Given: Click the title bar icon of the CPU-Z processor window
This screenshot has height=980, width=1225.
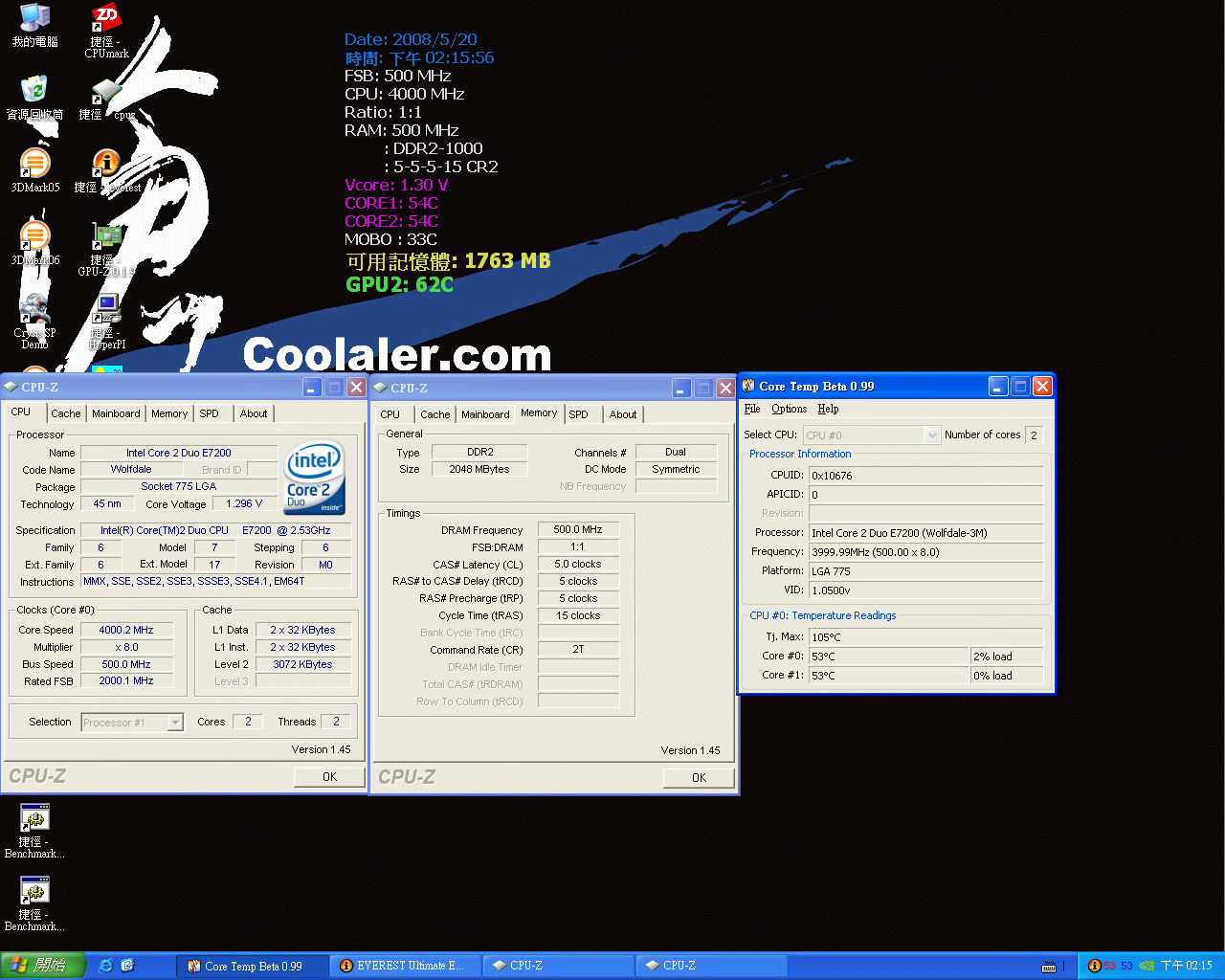Looking at the screenshot, I should click(x=11, y=387).
